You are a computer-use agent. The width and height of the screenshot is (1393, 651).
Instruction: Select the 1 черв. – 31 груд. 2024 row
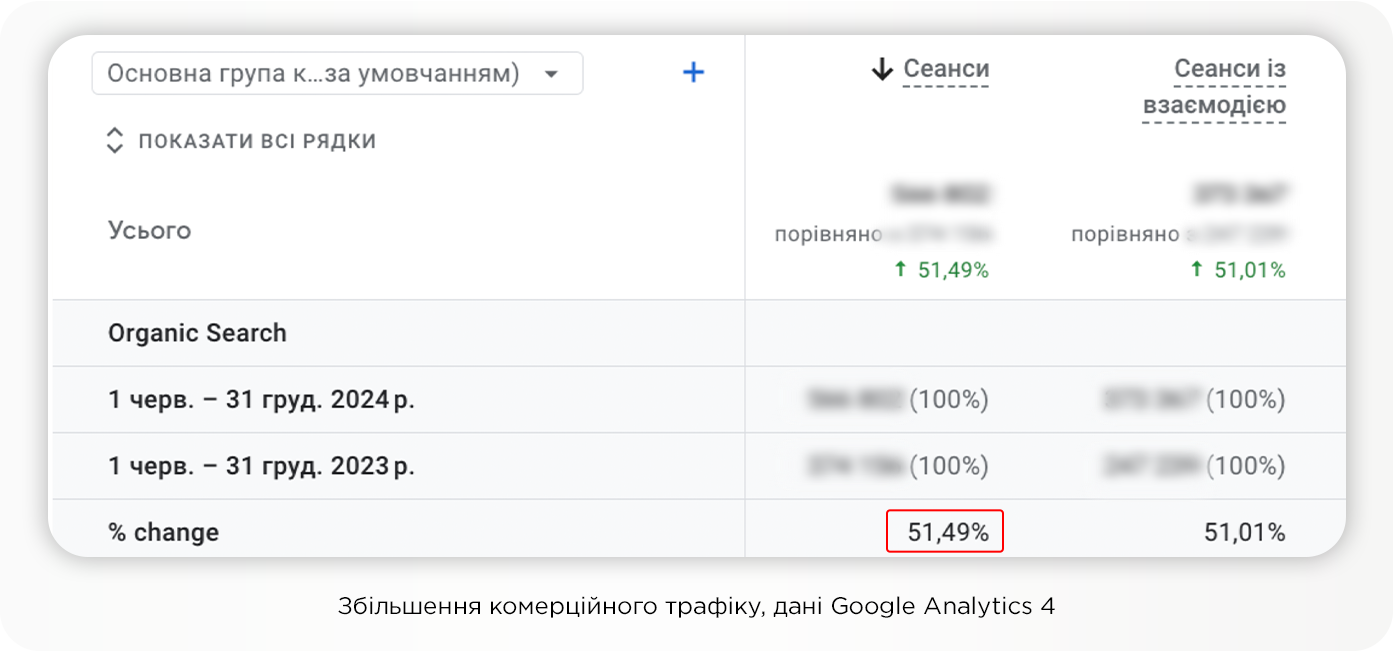tap(261, 400)
